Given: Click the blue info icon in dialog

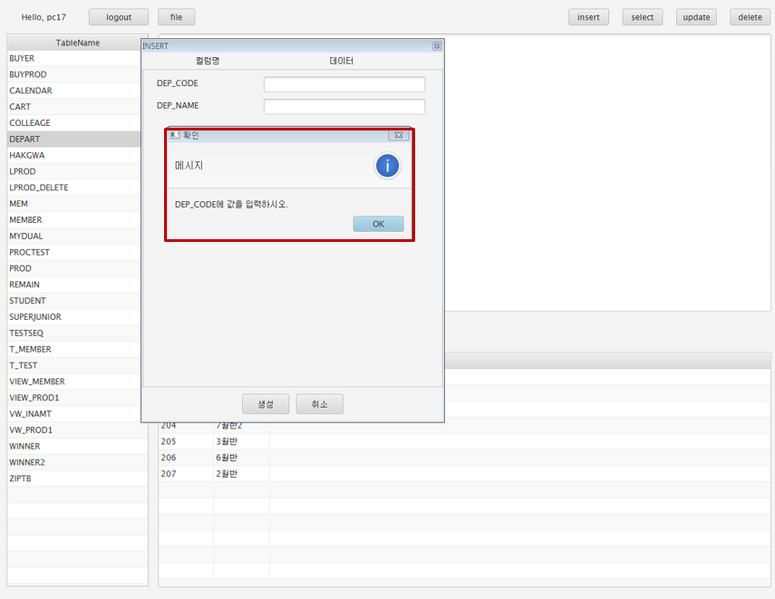Looking at the screenshot, I should 387,166.
